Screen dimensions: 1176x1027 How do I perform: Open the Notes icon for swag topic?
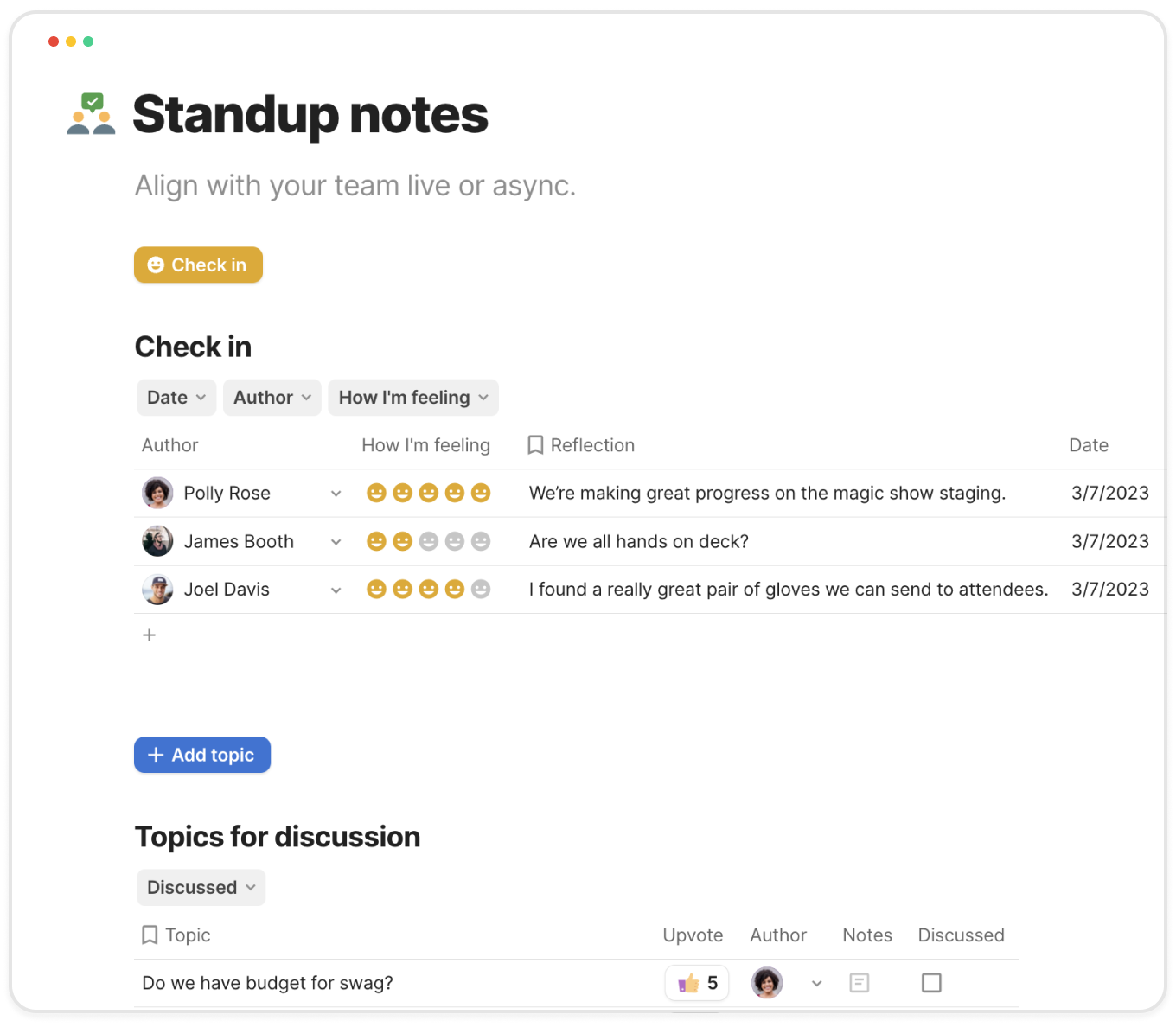pyautogui.click(x=859, y=983)
